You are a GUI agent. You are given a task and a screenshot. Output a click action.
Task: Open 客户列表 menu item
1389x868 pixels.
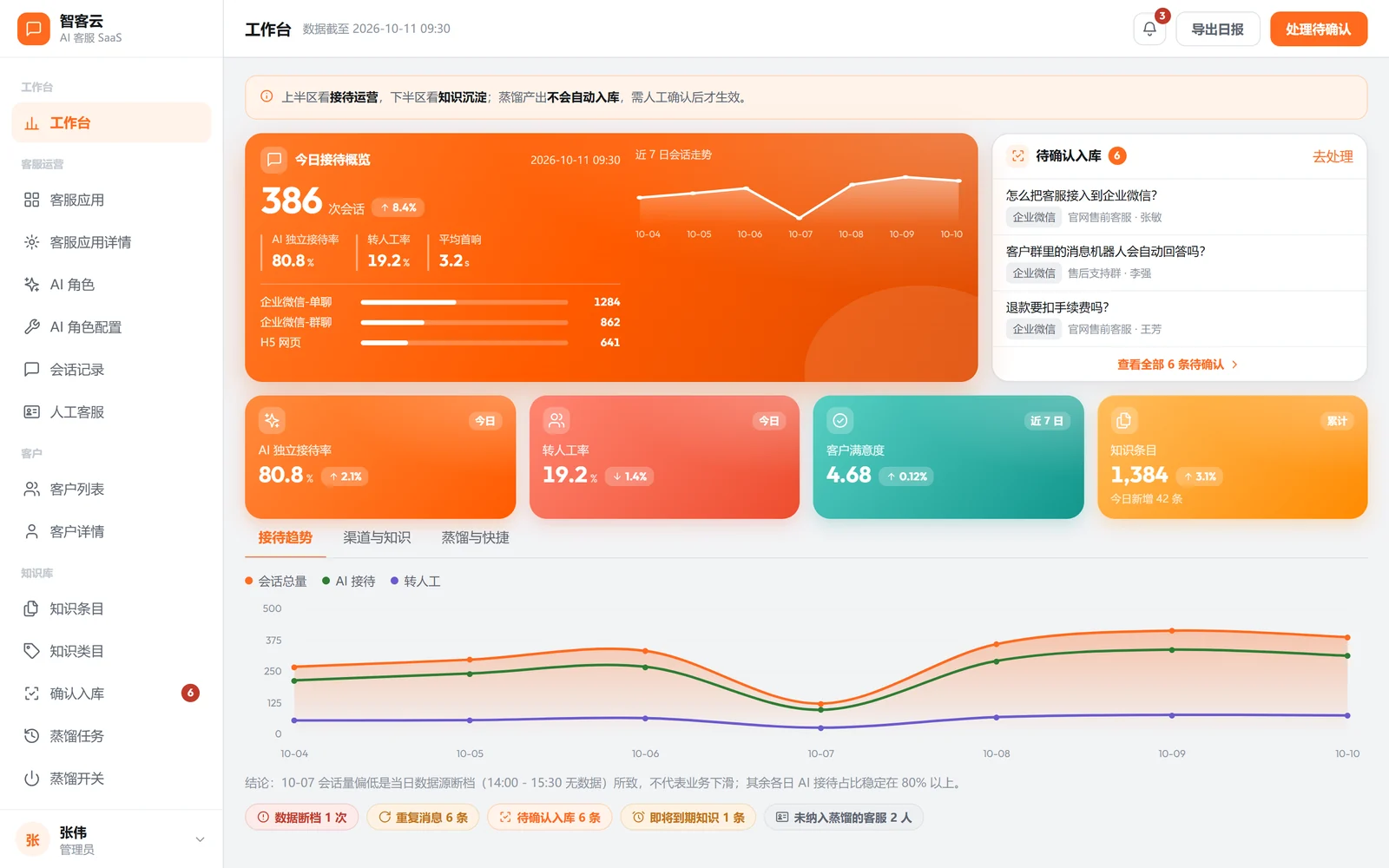pos(111,490)
